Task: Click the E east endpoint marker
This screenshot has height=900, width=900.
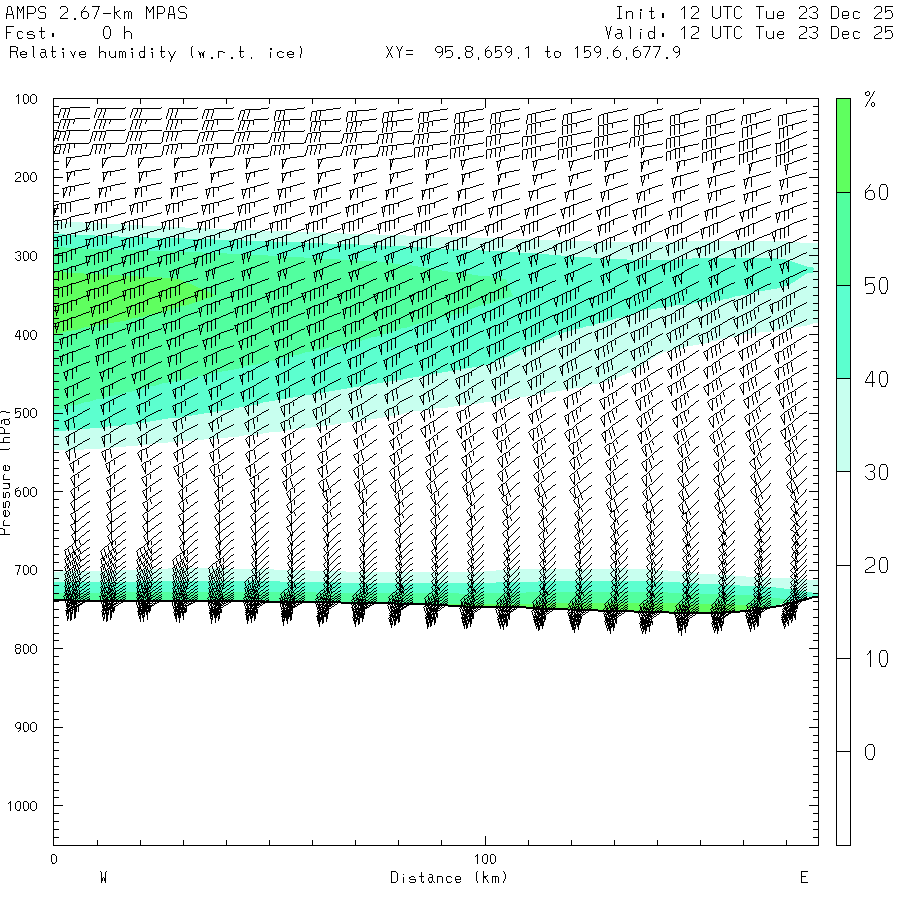Action: tap(803, 878)
